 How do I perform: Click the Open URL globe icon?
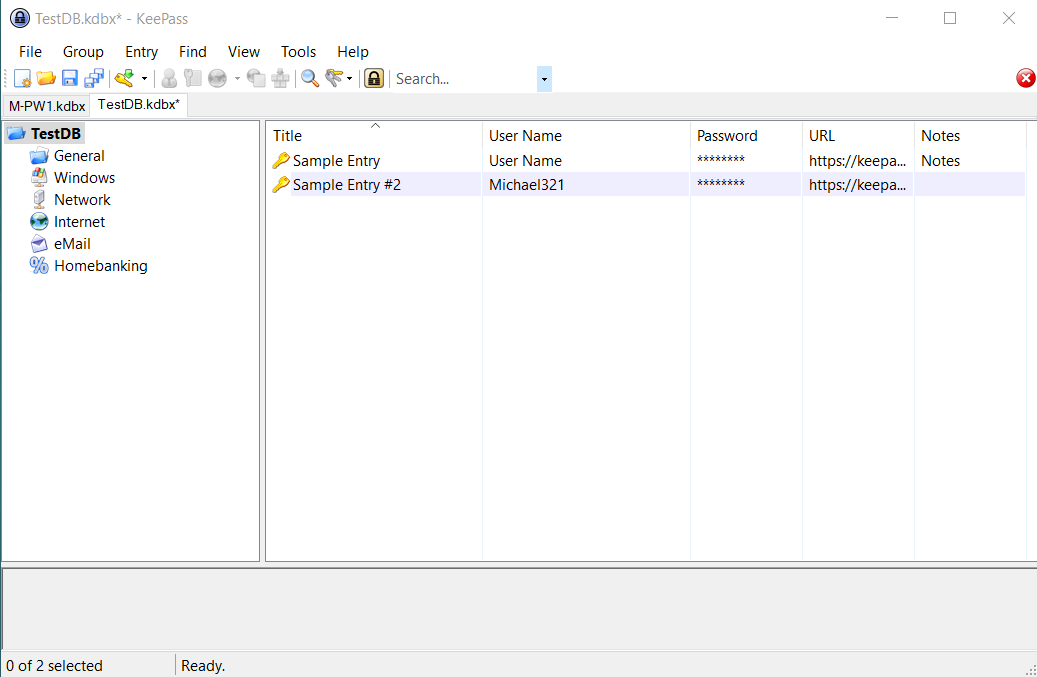point(218,79)
